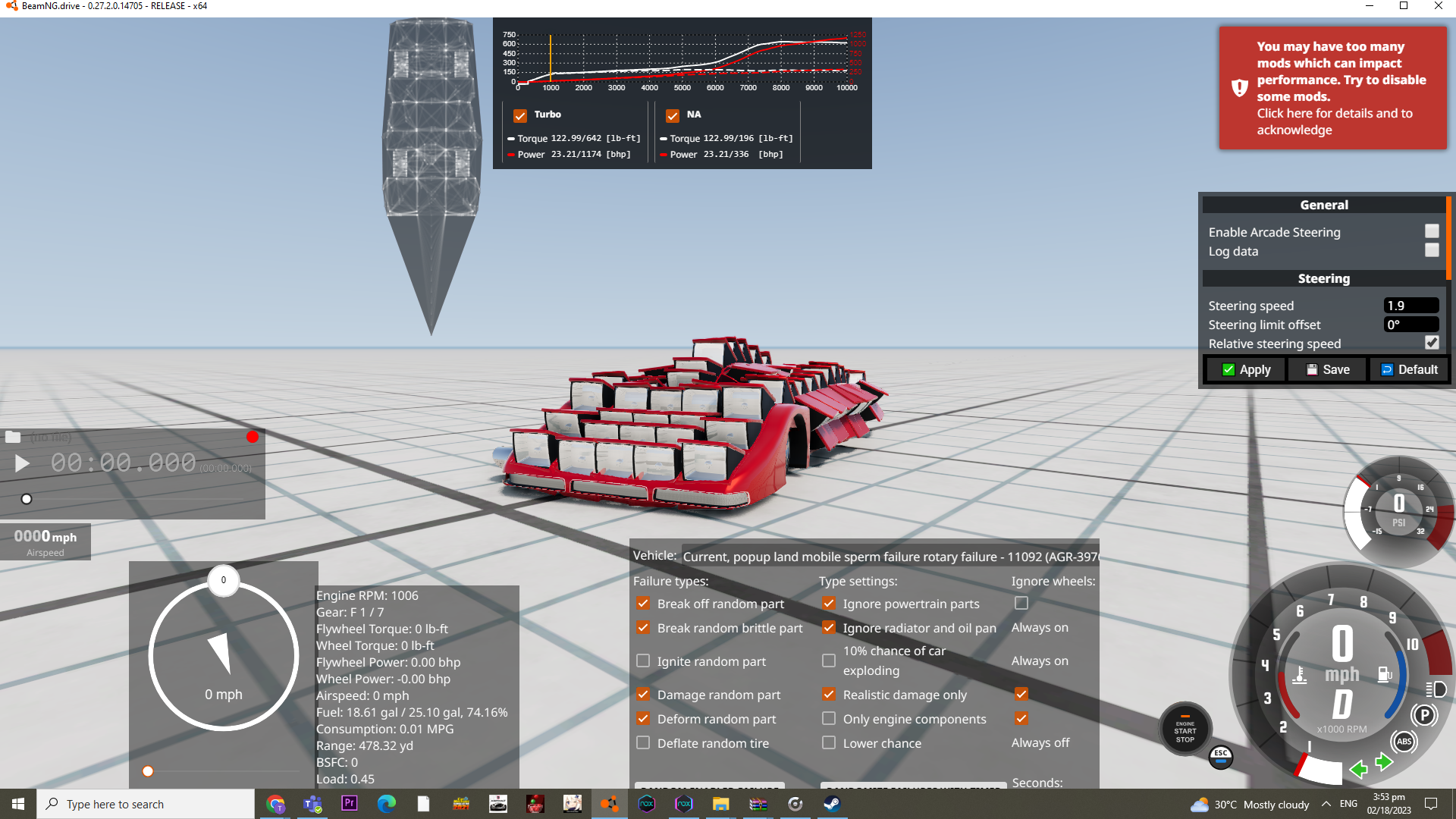Viewport: 1456px width, 819px height.
Task: Click the headlights indicator icon
Action: coord(1436,689)
